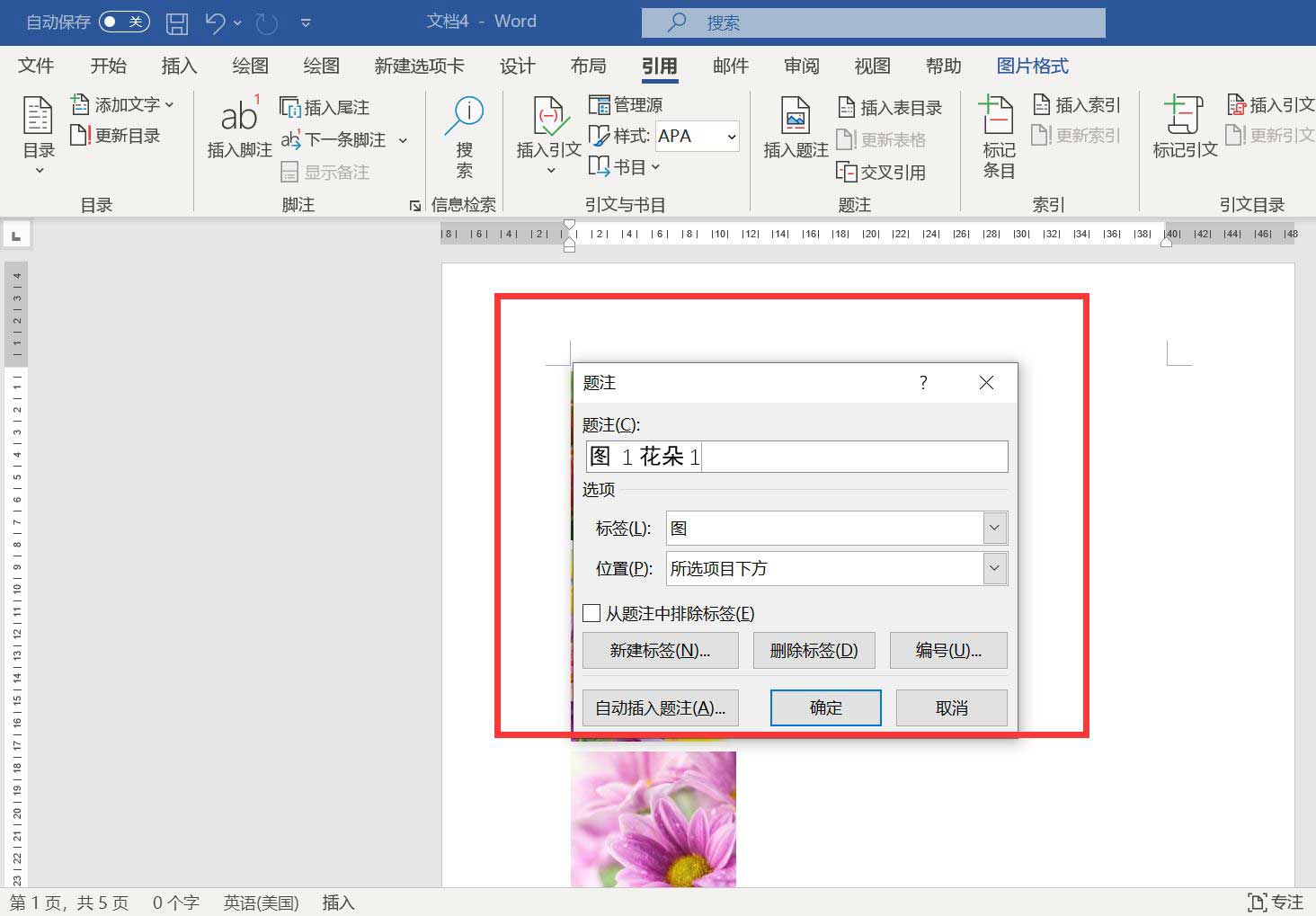Click the dialog help question mark

click(x=923, y=383)
